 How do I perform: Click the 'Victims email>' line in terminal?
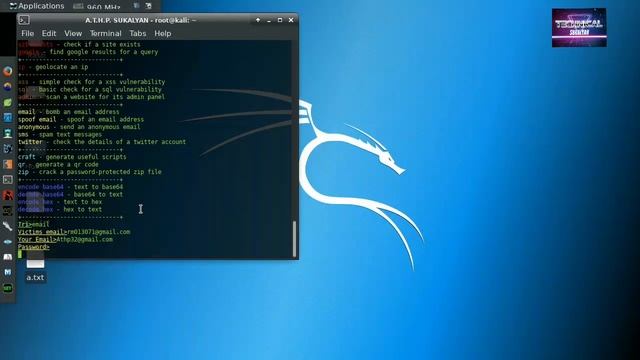pyautogui.click(x=74, y=232)
